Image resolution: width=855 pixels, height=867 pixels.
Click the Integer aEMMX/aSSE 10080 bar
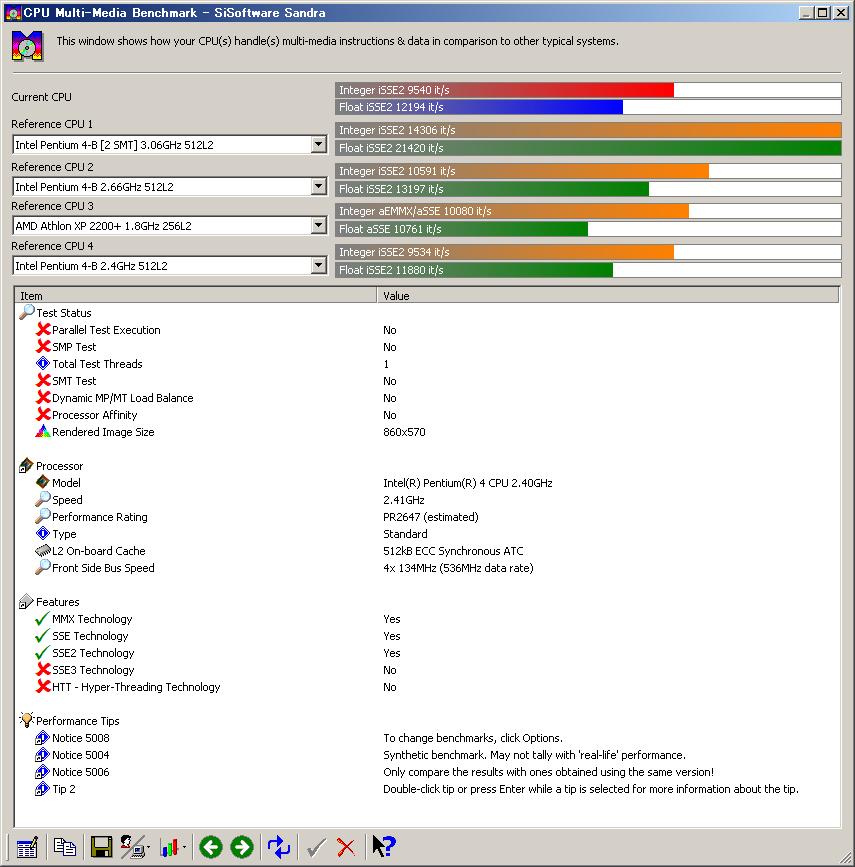click(x=588, y=211)
